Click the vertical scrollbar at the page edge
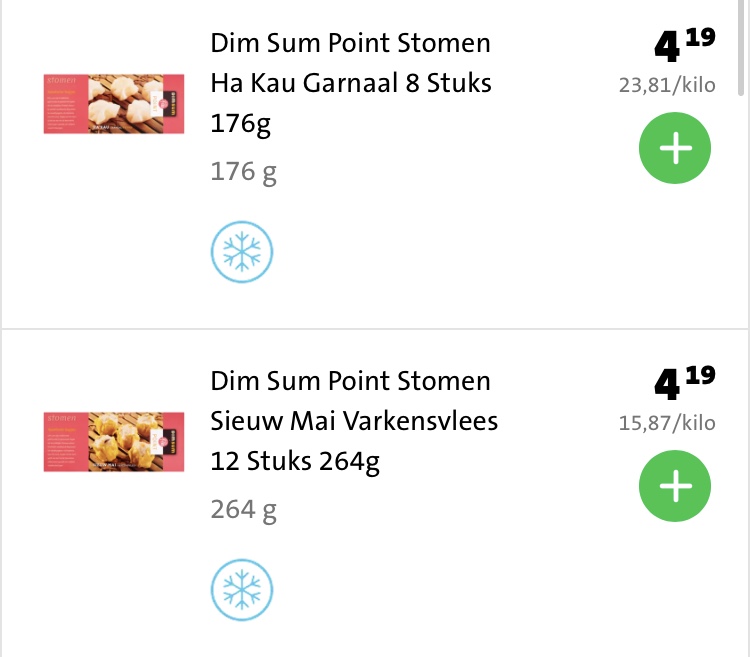The image size is (750, 657). click(x=741, y=48)
